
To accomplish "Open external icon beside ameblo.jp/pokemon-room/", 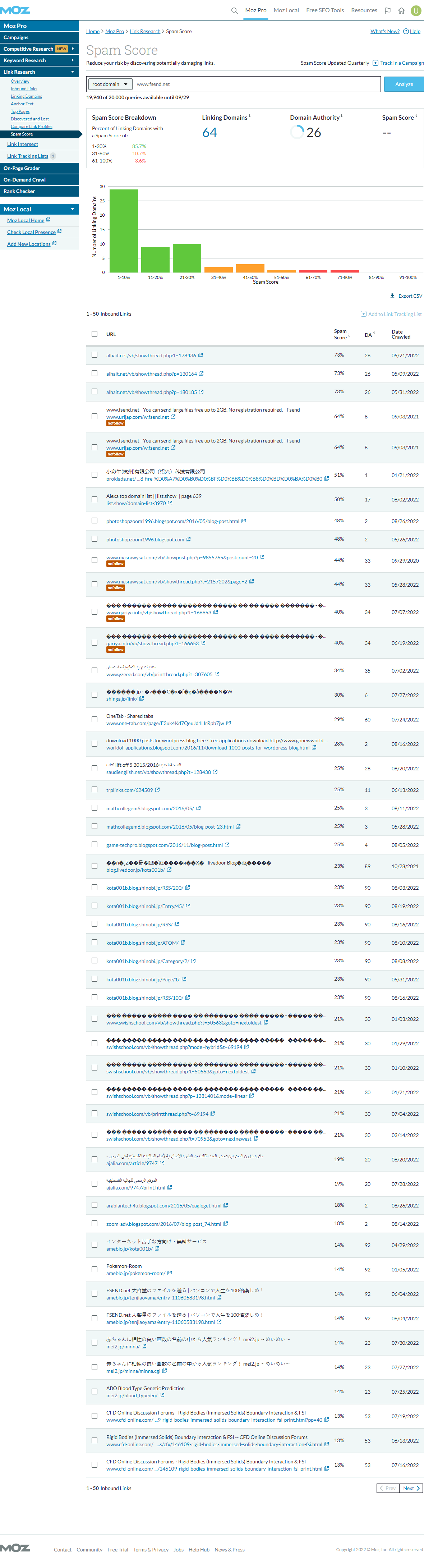I will (170, 1273).
